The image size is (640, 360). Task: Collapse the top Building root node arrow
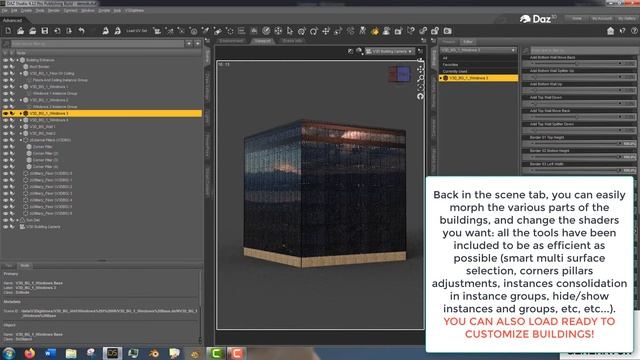tap(18, 60)
